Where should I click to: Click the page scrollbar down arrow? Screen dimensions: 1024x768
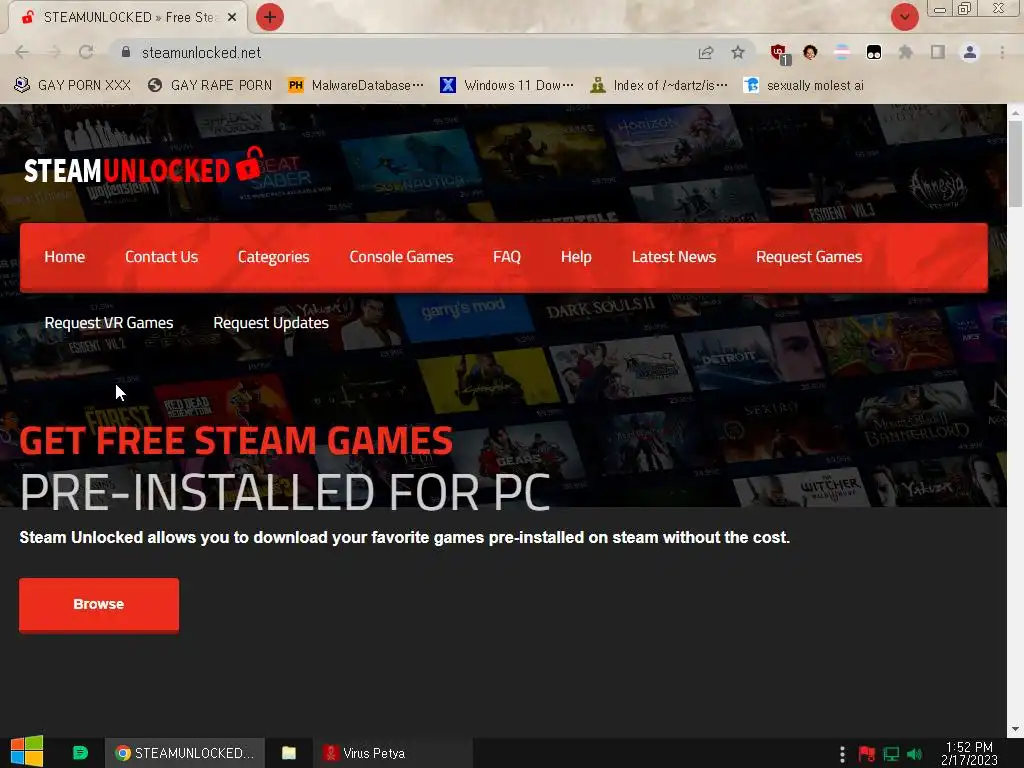click(x=1015, y=729)
